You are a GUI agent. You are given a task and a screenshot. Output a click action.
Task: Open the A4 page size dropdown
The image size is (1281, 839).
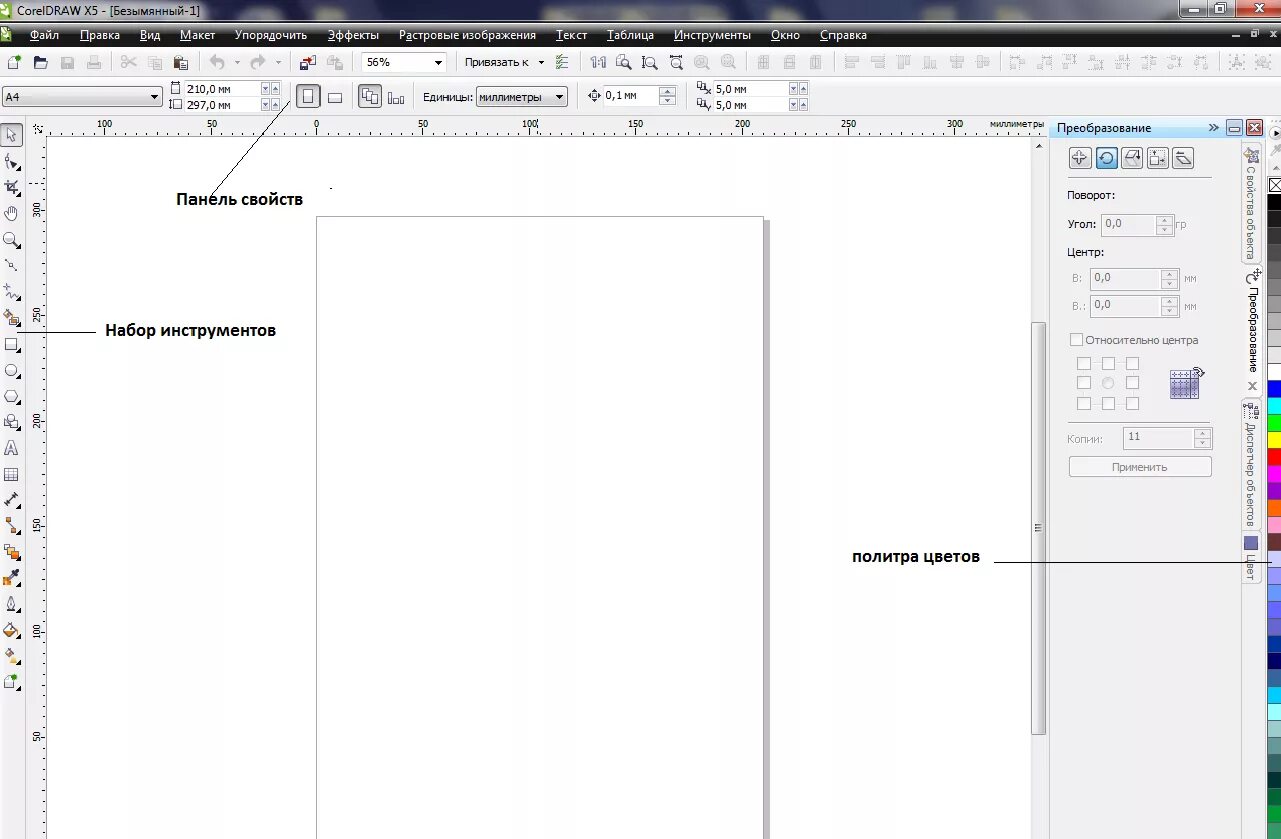click(x=155, y=97)
